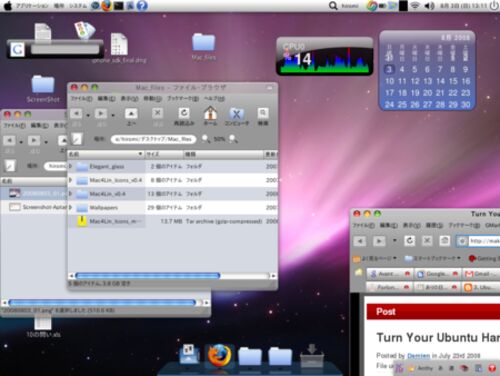Click the location path field in Mac_files browser
Image resolution: width=500 pixels, height=376 pixels.
[154, 139]
